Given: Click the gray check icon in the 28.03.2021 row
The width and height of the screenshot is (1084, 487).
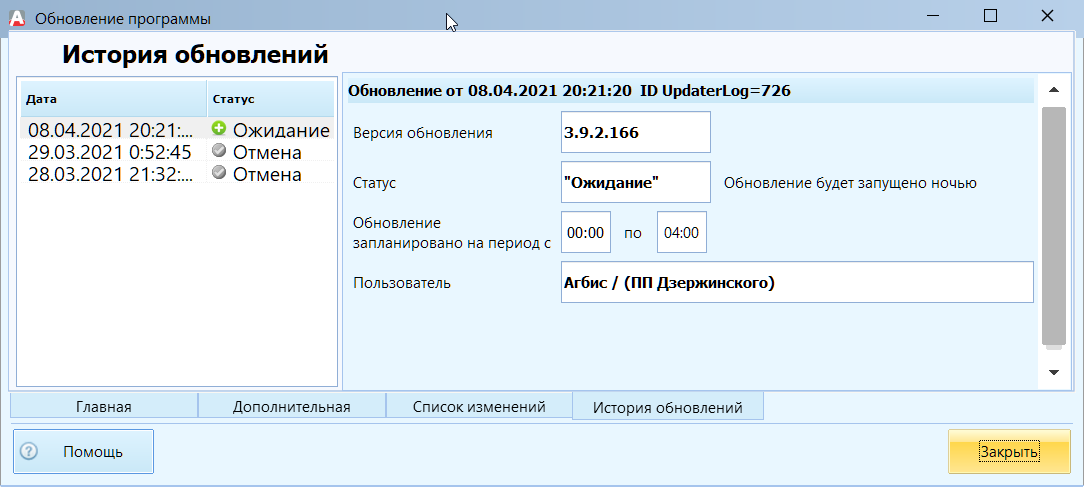Looking at the screenshot, I should [219, 173].
